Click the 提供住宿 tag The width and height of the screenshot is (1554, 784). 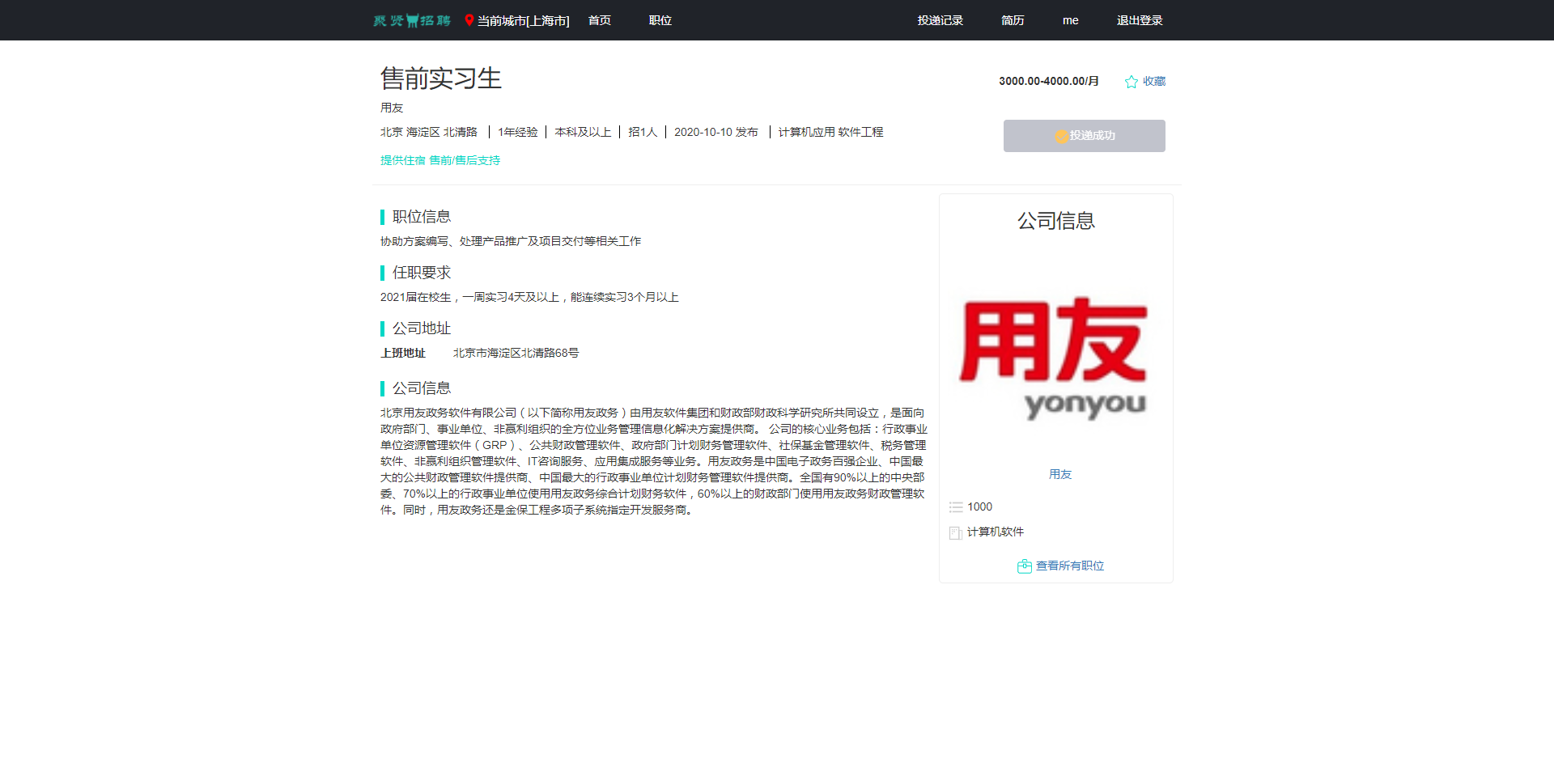(402, 160)
